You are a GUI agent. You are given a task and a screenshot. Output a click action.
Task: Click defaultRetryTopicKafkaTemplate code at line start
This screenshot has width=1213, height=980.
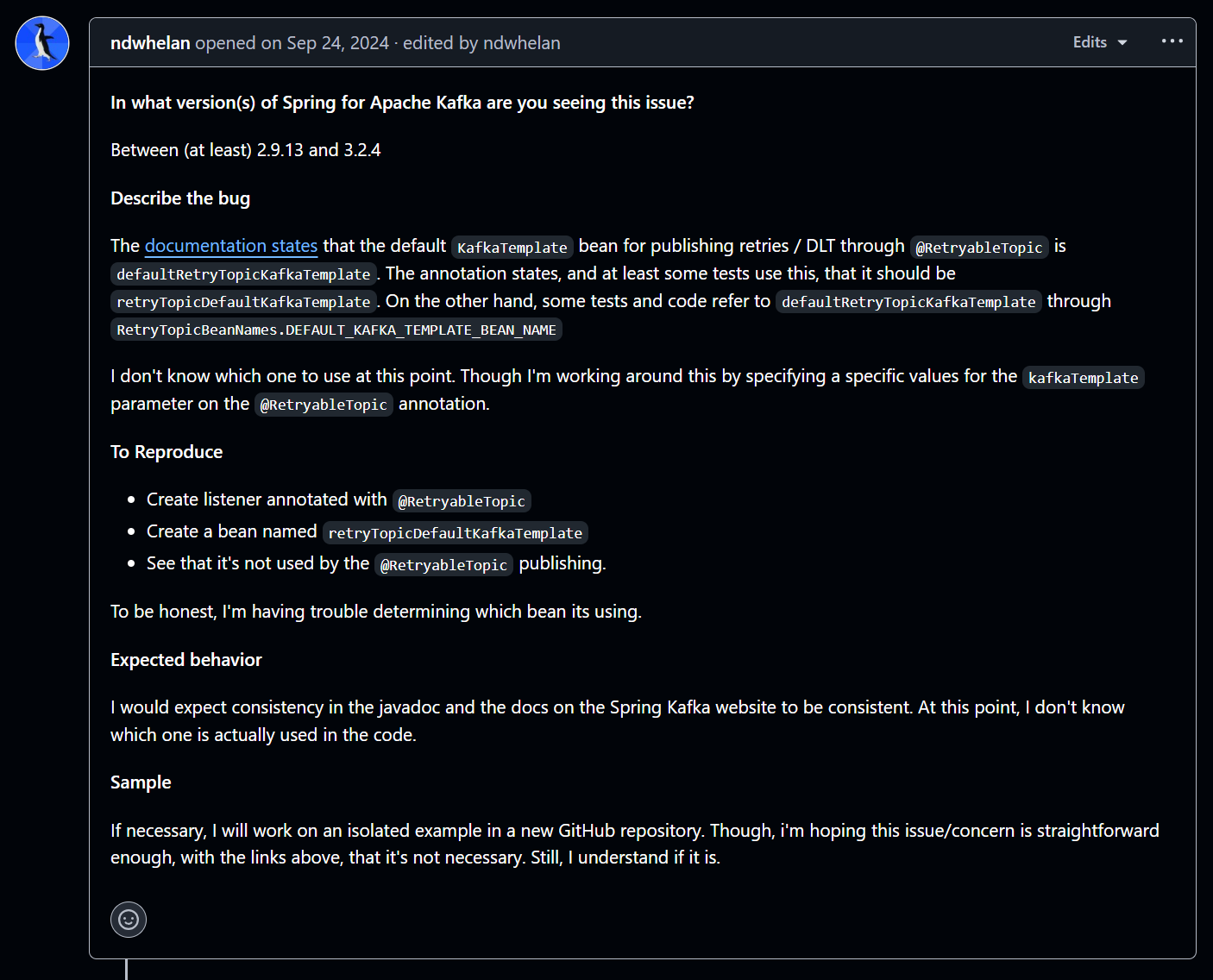(x=243, y=274)
